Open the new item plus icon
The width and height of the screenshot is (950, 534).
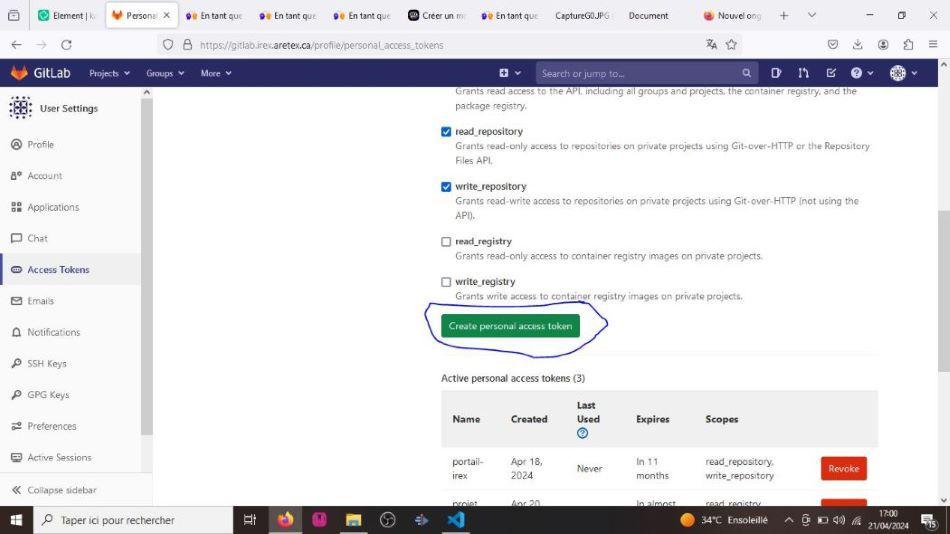tap(503, 73)
